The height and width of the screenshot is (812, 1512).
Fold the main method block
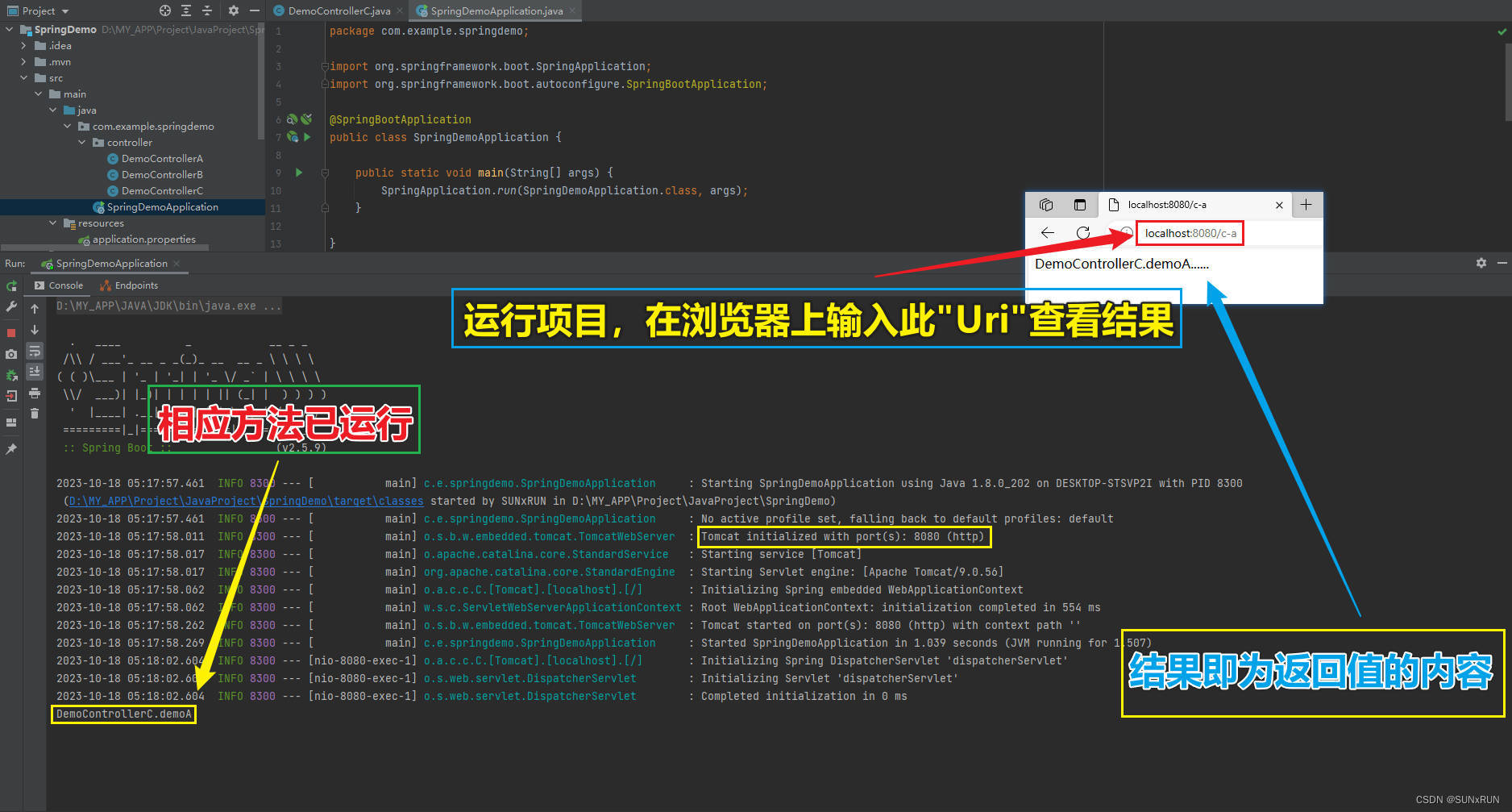tap(325, 173)
